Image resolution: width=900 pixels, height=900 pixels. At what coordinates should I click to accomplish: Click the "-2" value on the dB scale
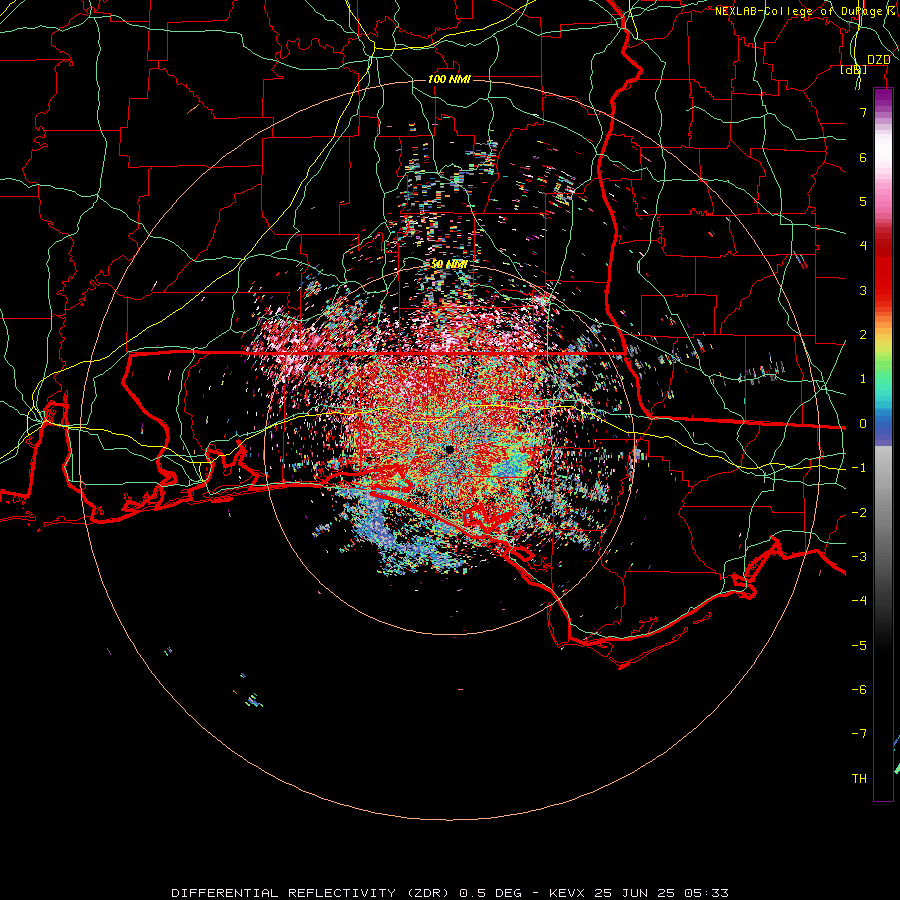click(x=859, y=513)
